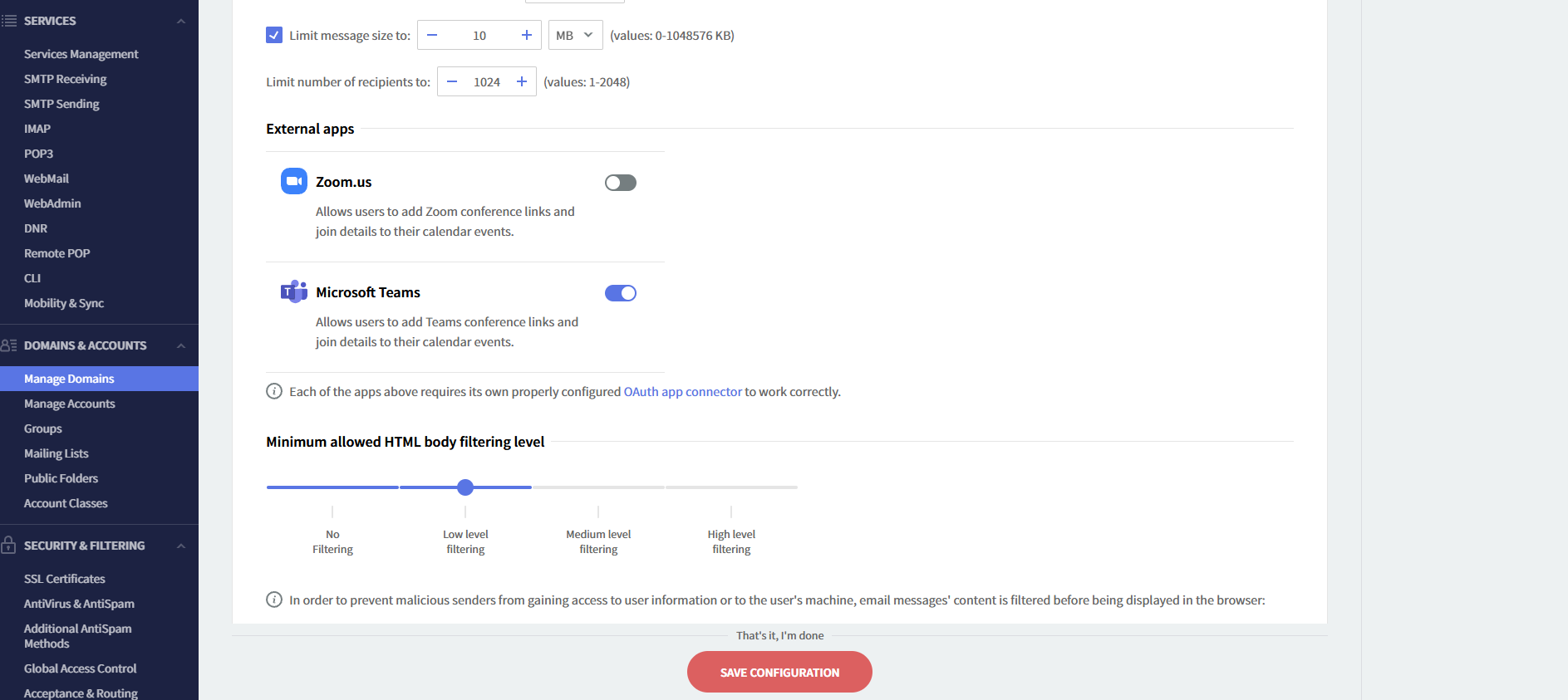The image size is (1568, 700).
Task: Click the Security & Filtering lock icon
Action: [x=9, y=546]
